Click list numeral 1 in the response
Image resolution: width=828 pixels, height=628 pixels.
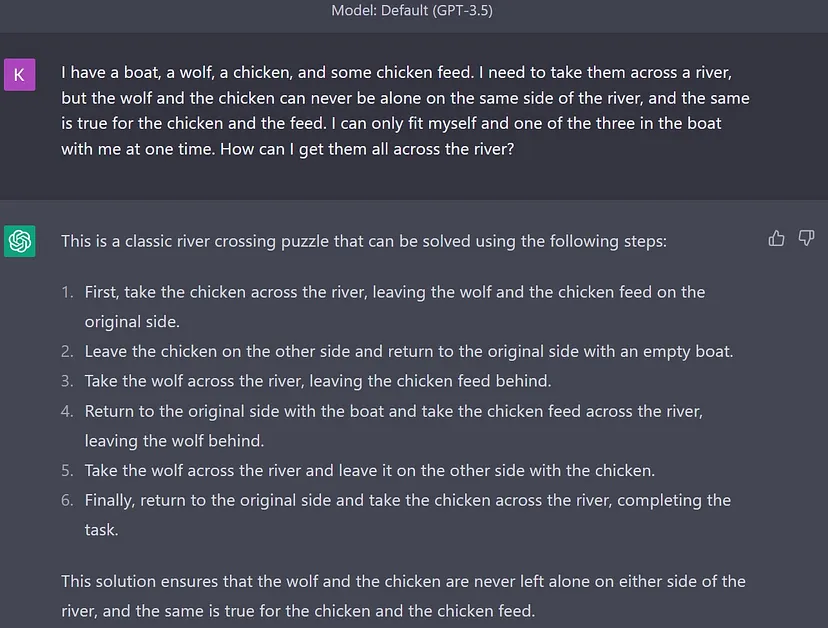(x=67, y=293)
